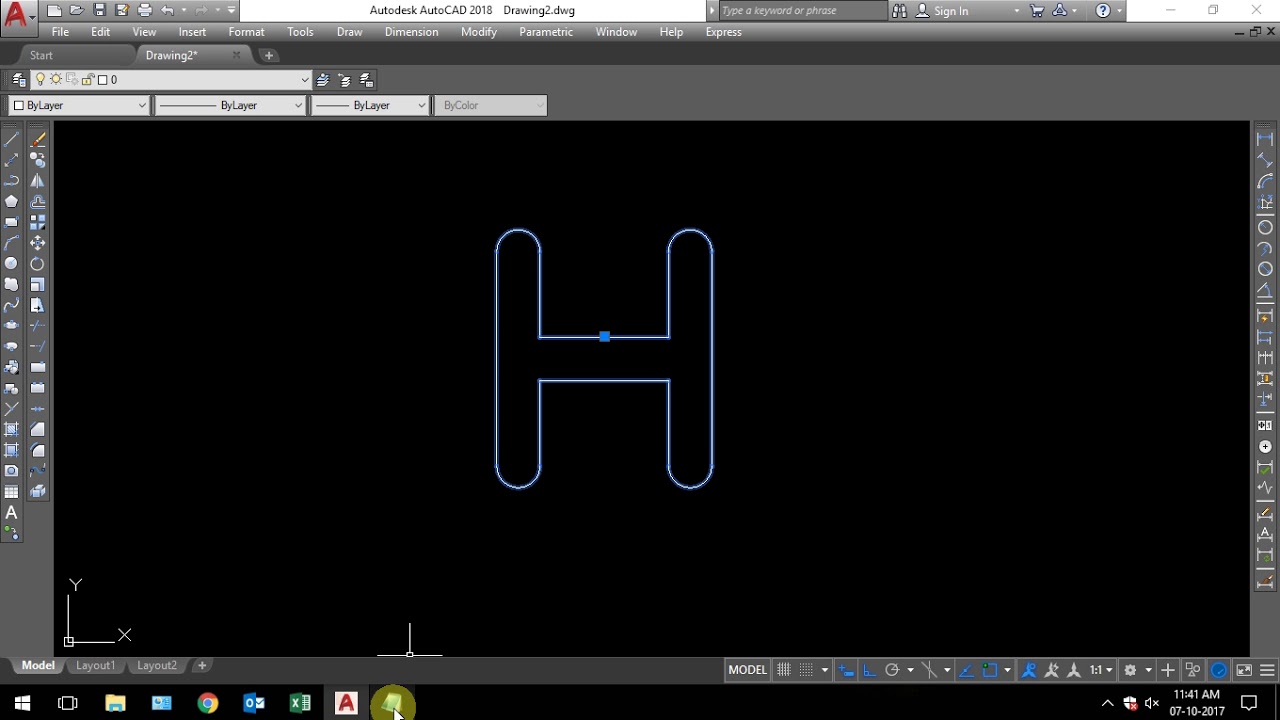1280x720 pixels.
Task: Open Layer Properties Manager
Action: click(x=19, y=80)
